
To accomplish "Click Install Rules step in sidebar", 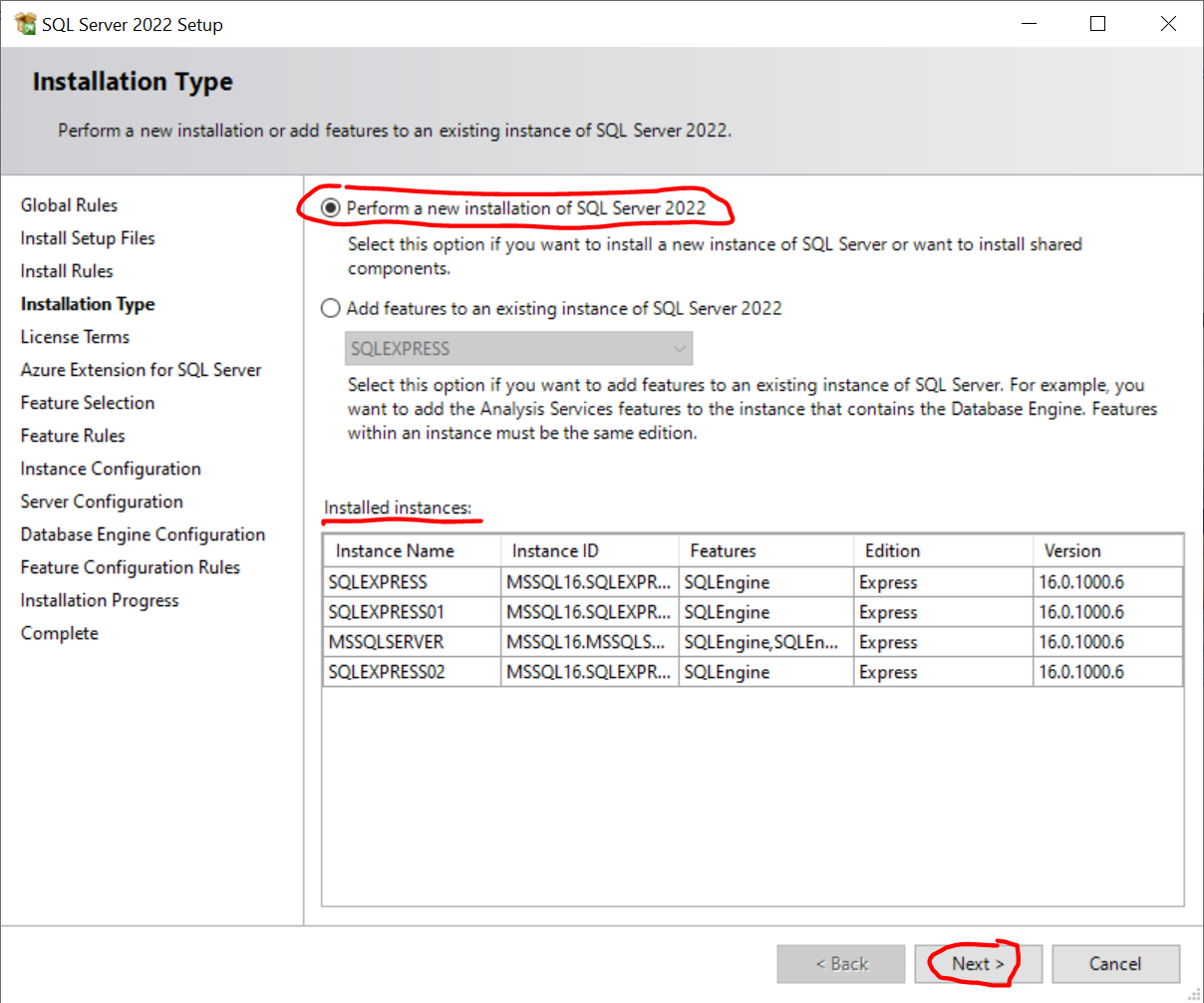I will (x=67, y=271).
